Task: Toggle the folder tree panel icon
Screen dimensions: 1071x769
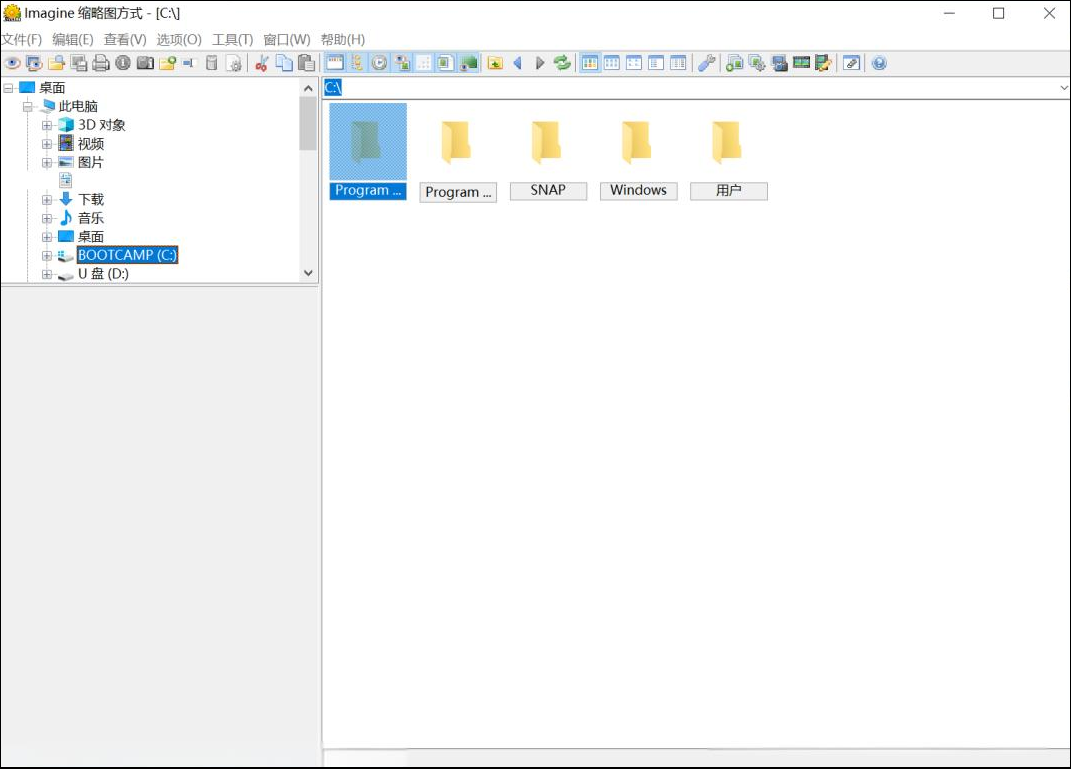Action: click(357, 64)
